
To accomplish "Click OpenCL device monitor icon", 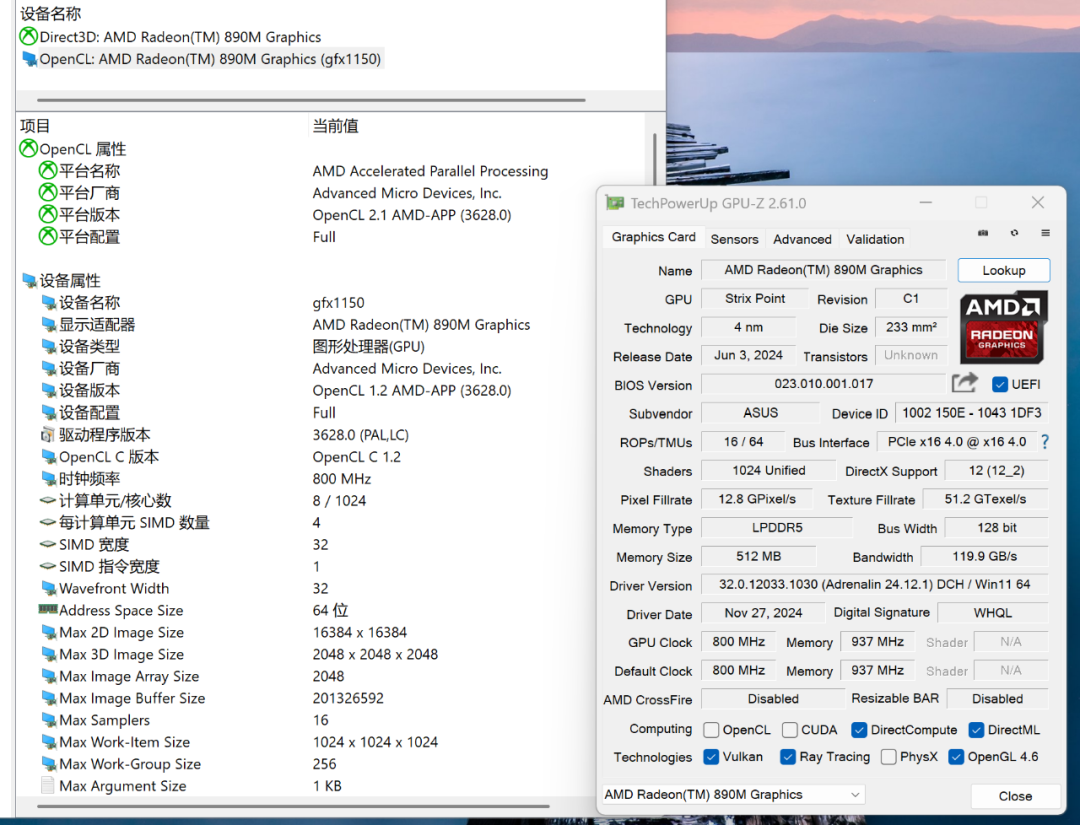I will point(30,59).
